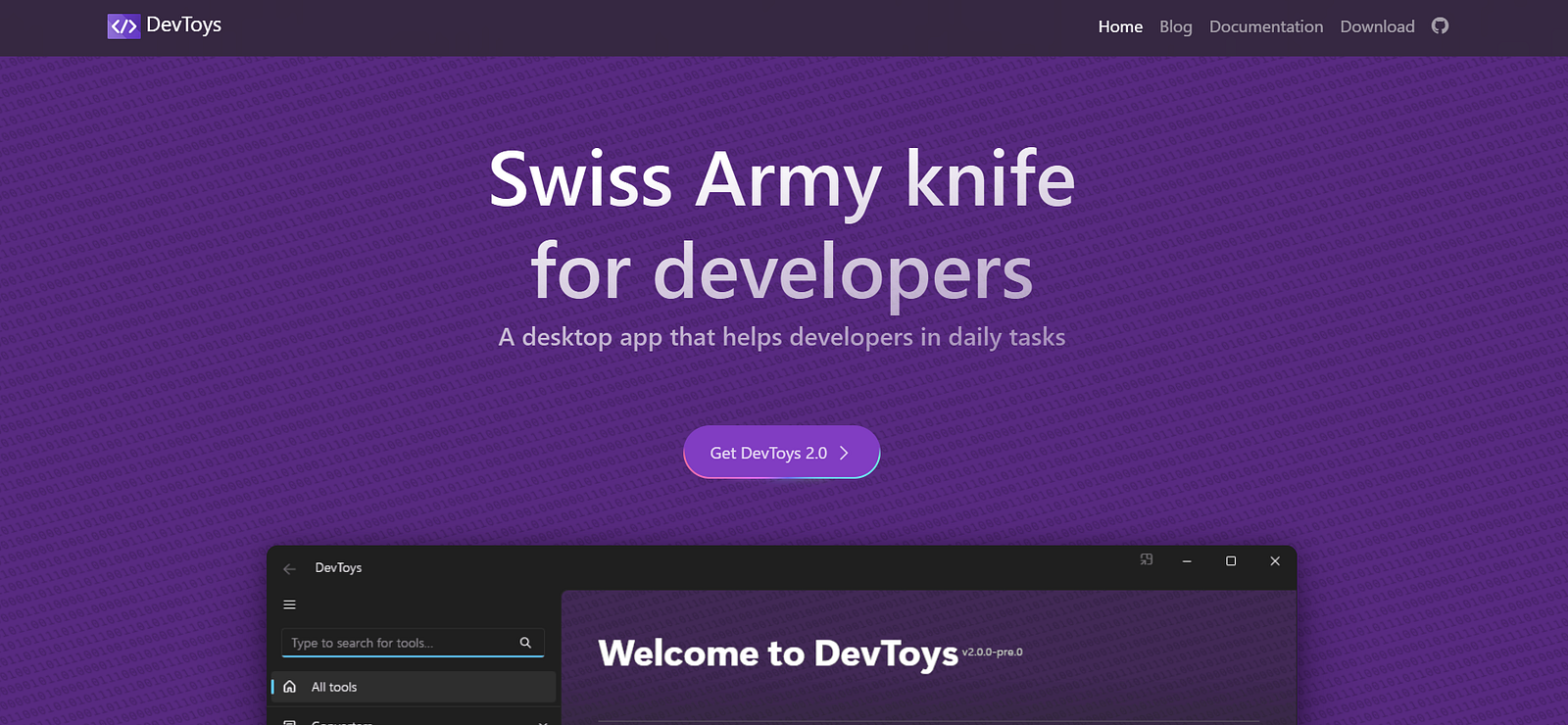Toggle the hamburger menu in the DevToys app
The height and width of the screenshot is (725, 1568).
(x=289, y=604)
